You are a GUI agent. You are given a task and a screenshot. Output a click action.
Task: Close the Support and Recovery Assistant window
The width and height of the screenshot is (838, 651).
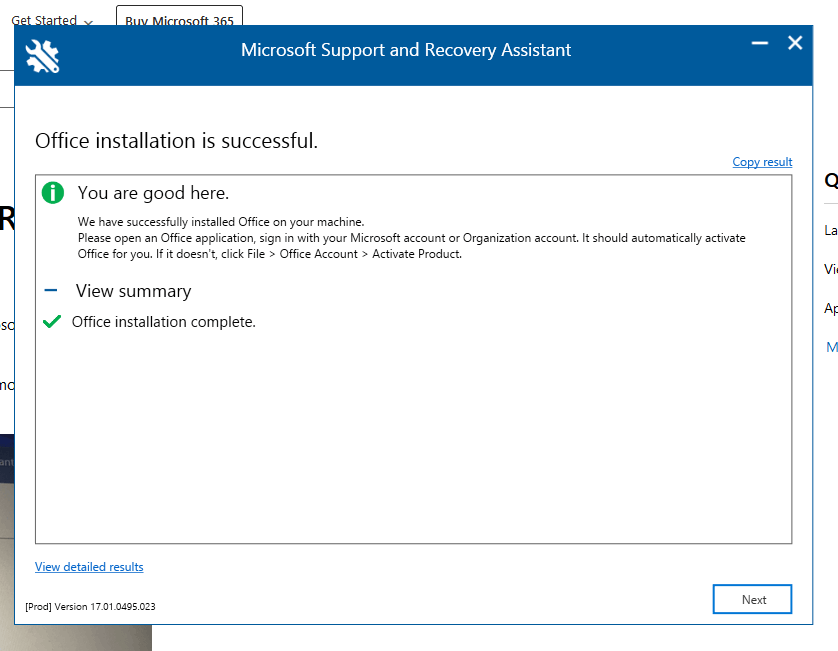[795, 43]
